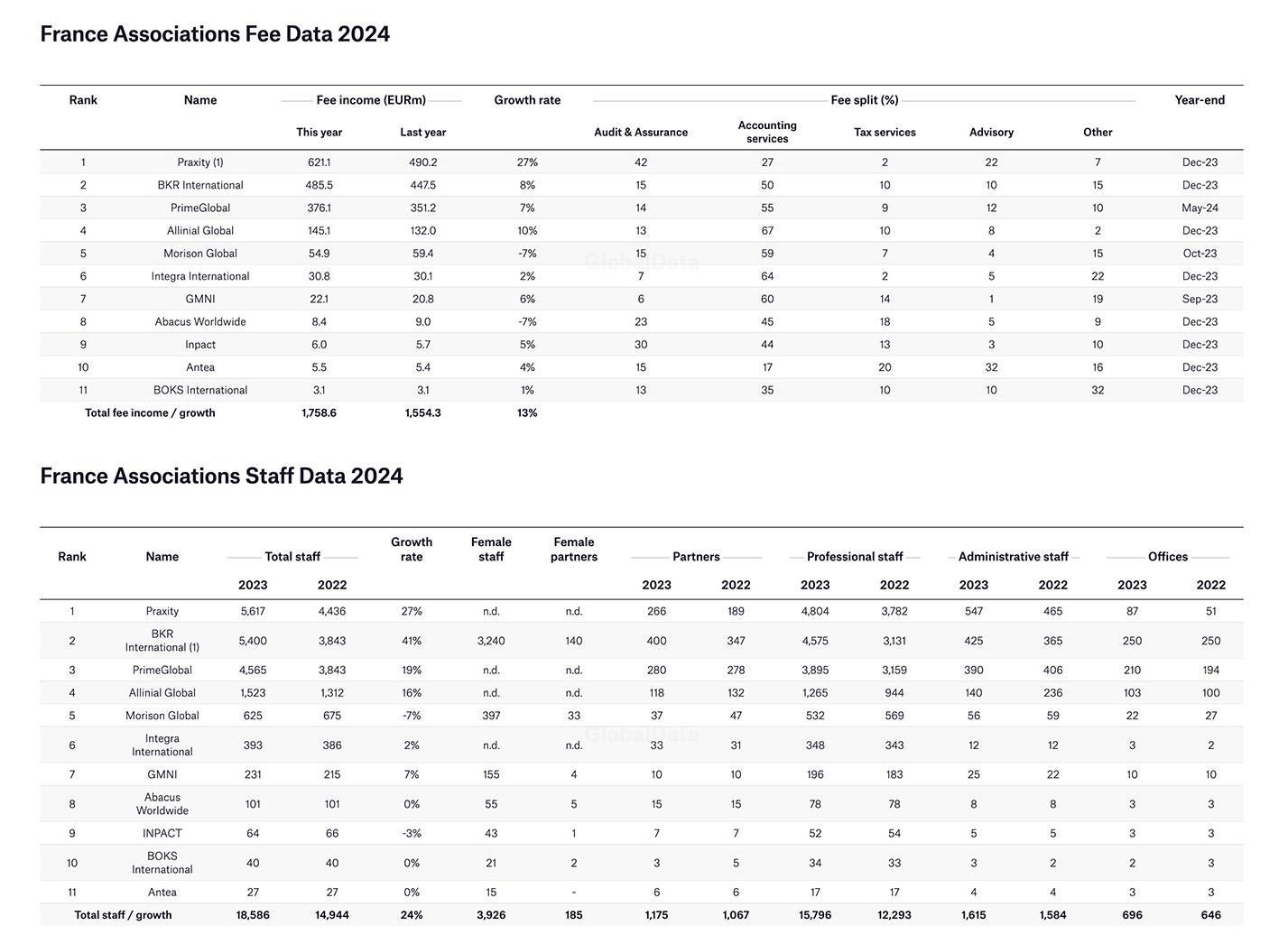Click the Audit & Assurance column header
This screenshot has width=1288, height=944.
pos(641,132)
